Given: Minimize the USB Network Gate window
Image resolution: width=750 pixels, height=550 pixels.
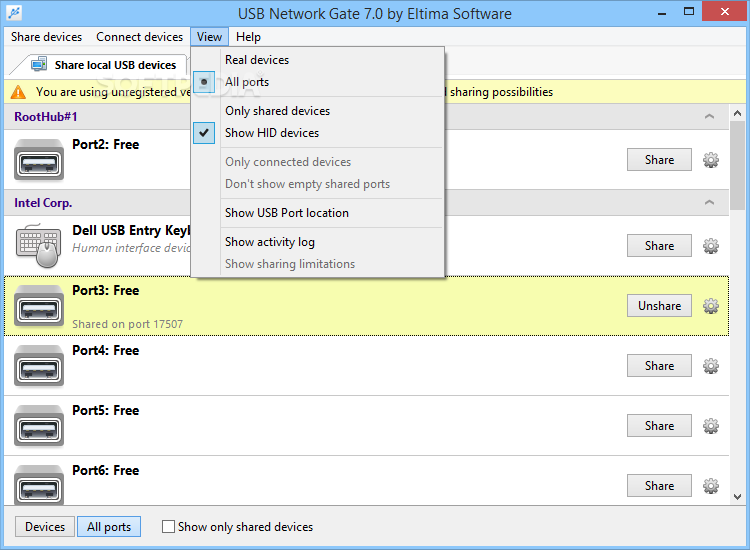Looking at the screenshot, I should (x=662, y=12).
